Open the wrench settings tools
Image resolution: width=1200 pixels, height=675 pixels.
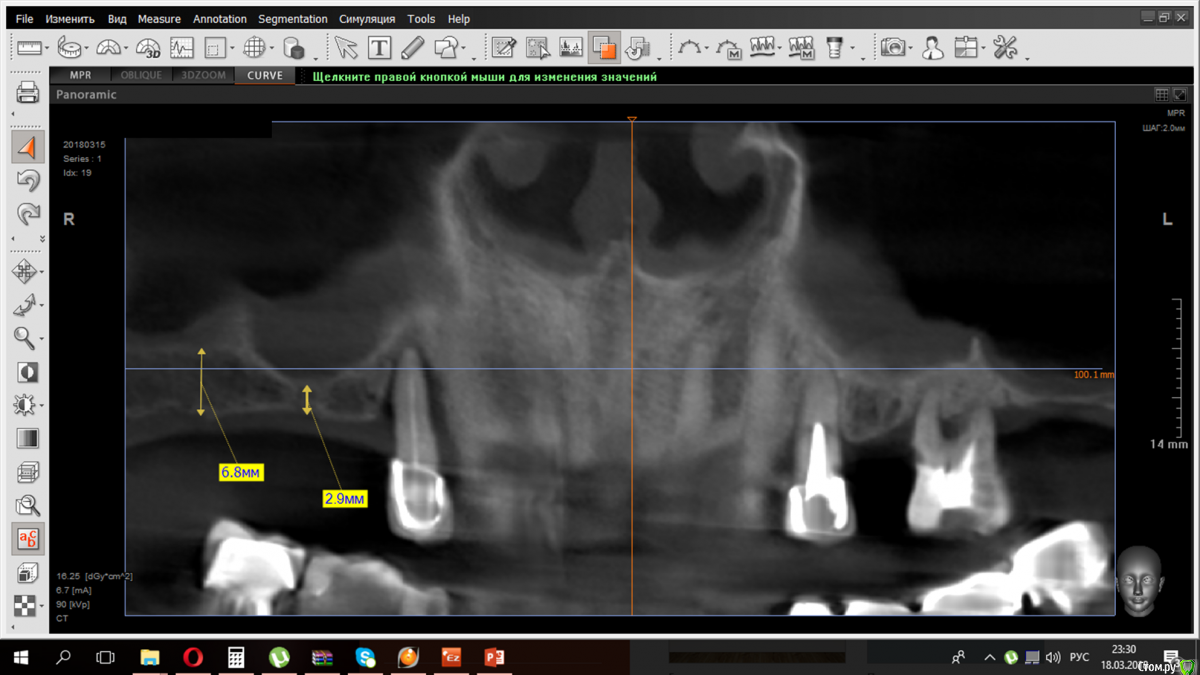pos(1004,47)
